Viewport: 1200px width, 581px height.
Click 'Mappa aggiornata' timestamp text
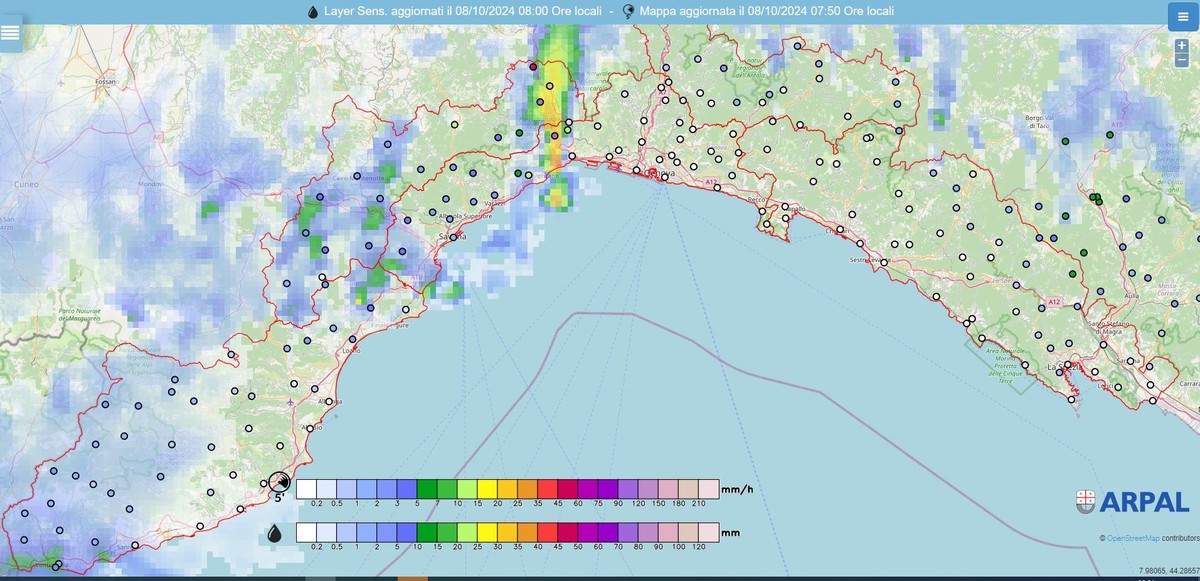point(767,11)
